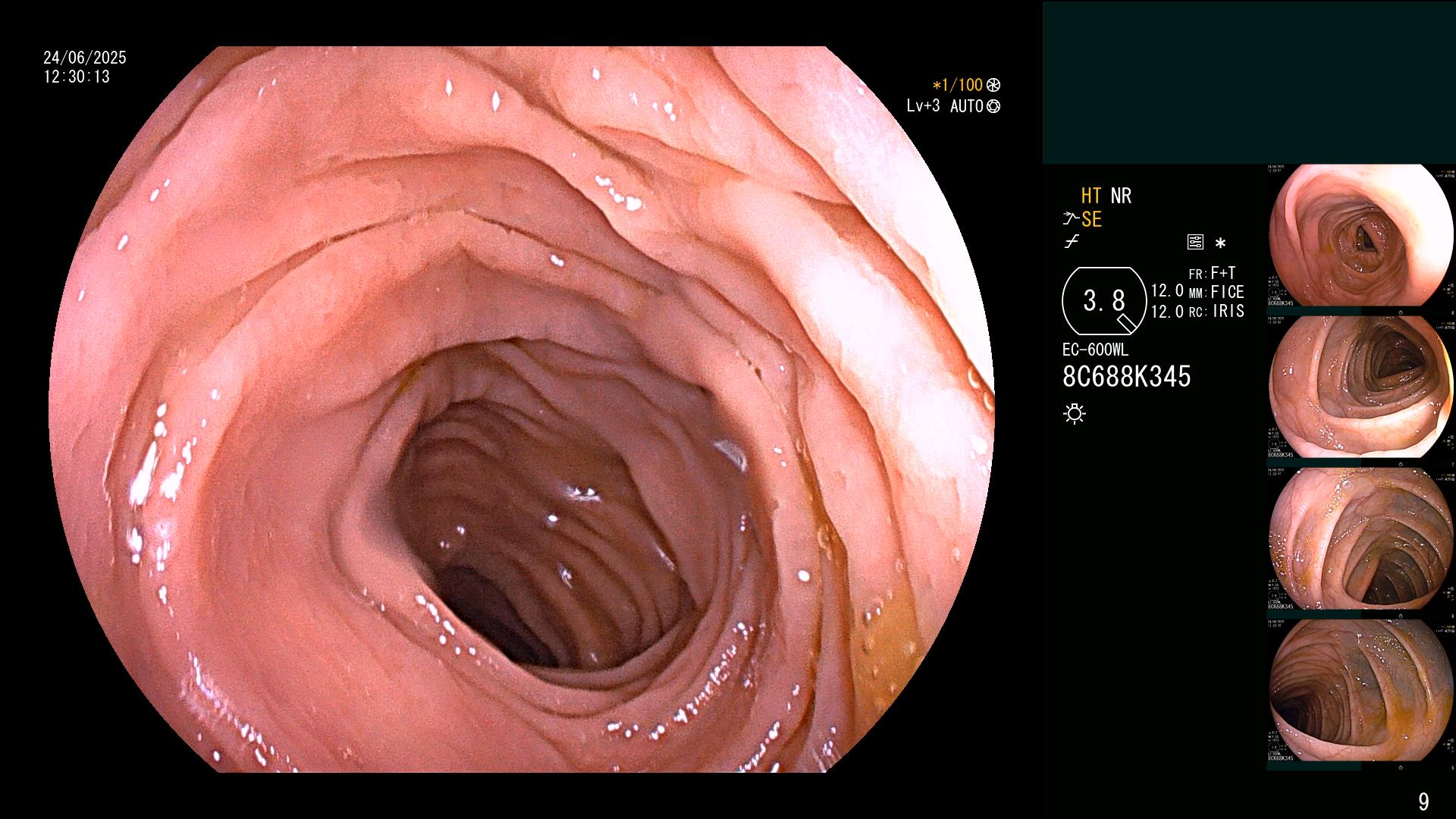The height and width of the screenshot is (819, 1456).
Task: Select the second captured thumbnail with dark lumen
Action: (1361, 387)
